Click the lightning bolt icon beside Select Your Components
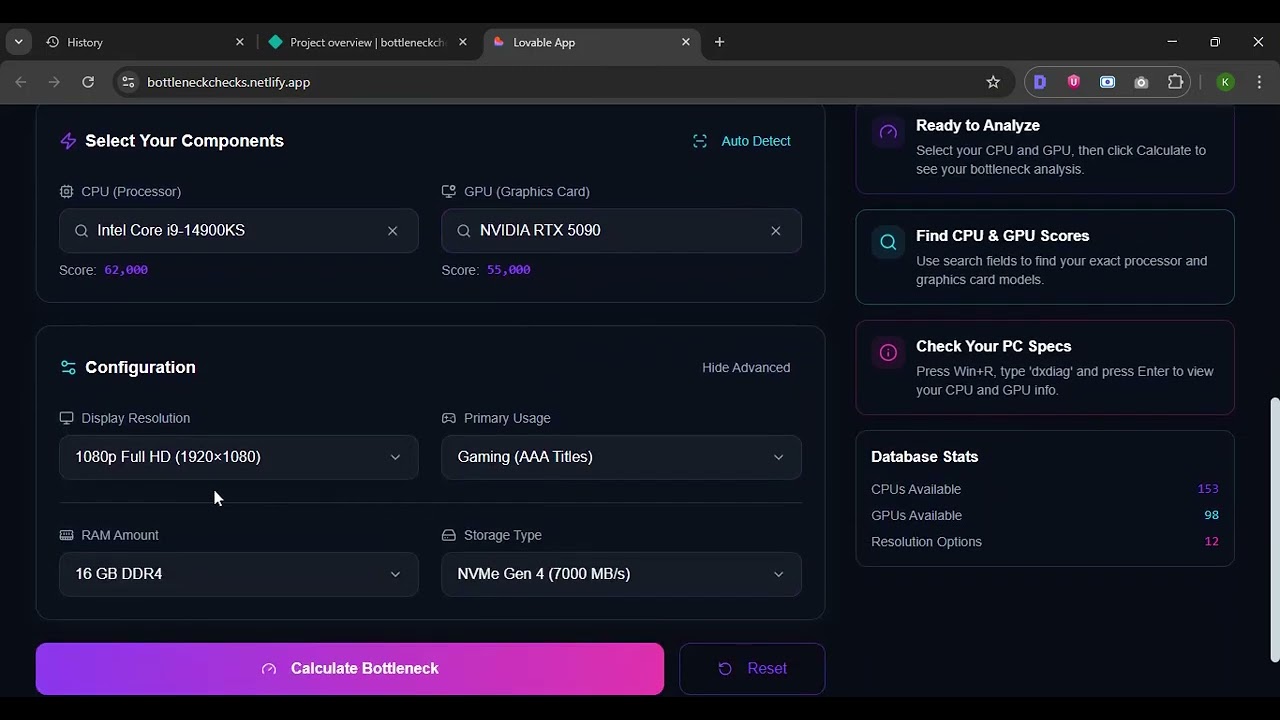1280x720 pixels. point(68,141)
